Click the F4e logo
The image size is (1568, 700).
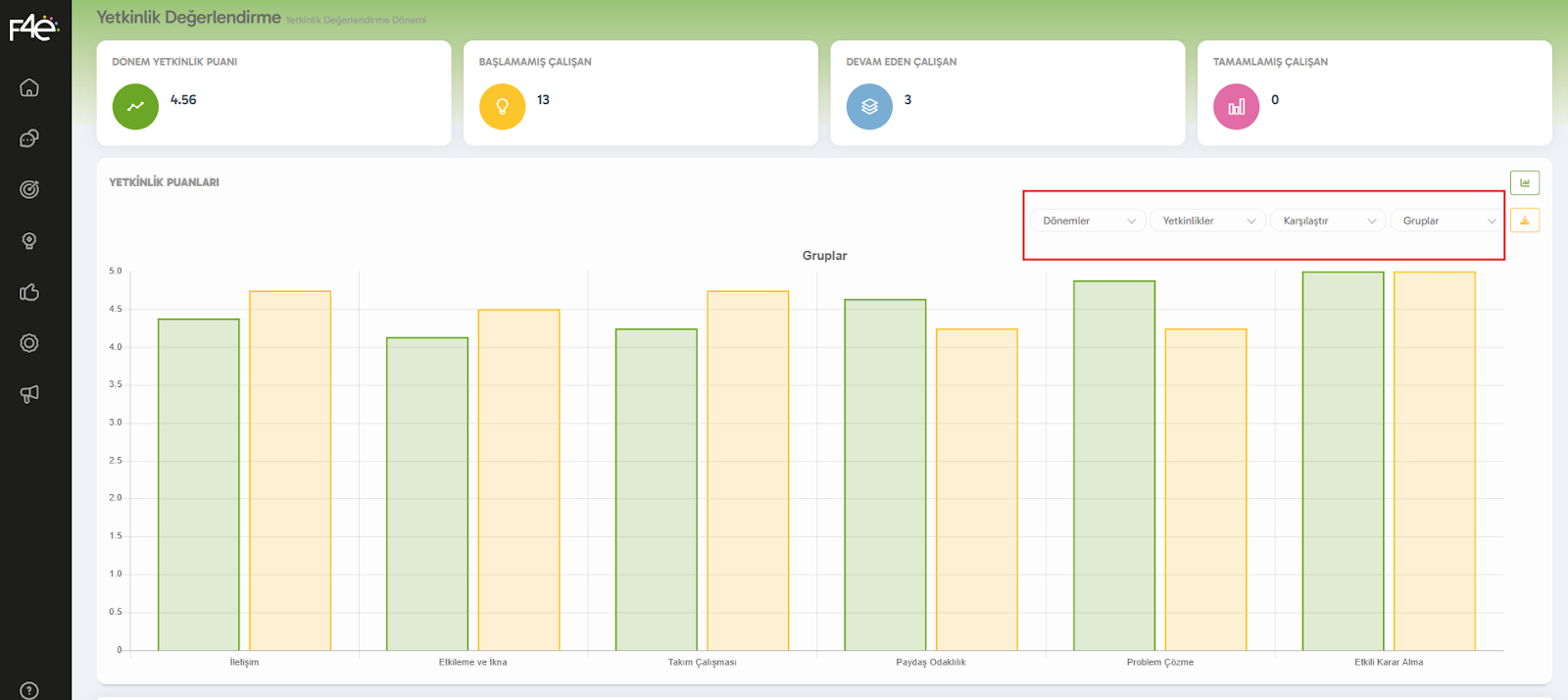click(x=34, y=28)
